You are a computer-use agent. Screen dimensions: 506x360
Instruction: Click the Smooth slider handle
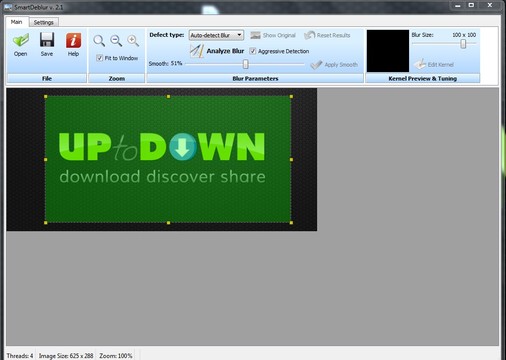[246, 64]
